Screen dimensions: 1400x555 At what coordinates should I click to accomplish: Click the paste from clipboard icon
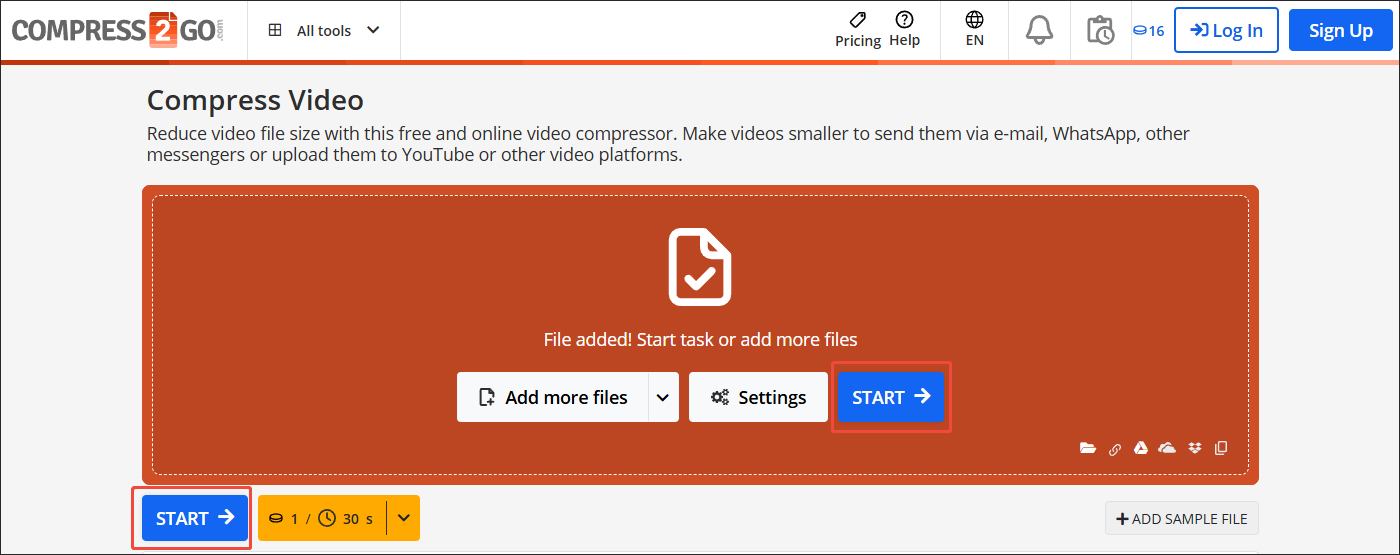coord(1221,448)
